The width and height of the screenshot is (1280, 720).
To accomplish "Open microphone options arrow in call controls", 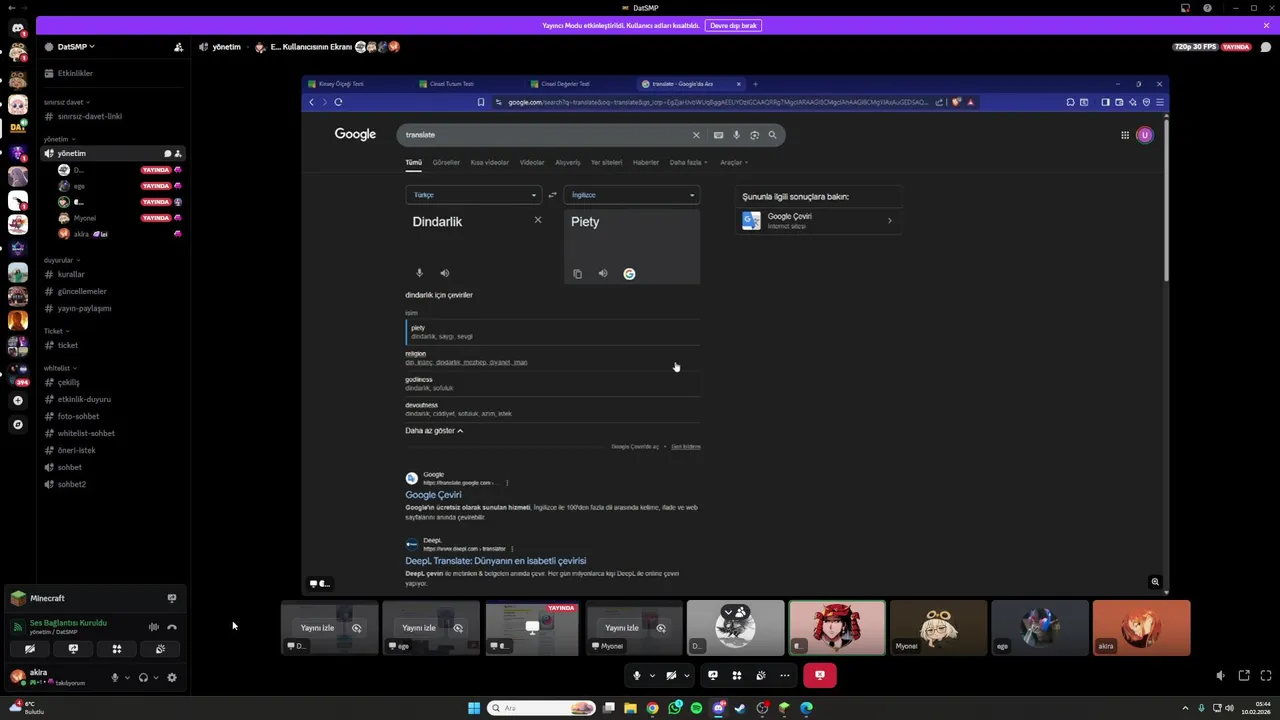I will coord(652,676).
